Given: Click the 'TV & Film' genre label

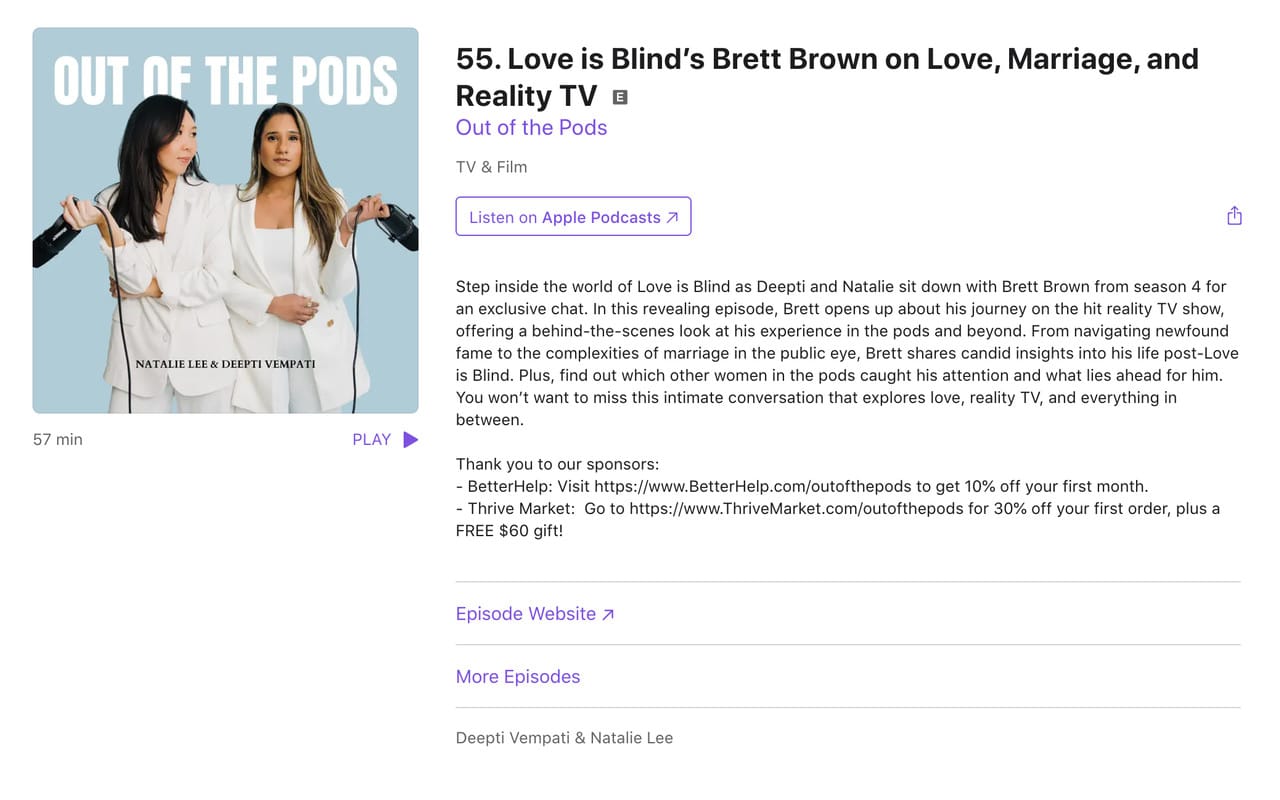Looking at the screenshot, I should tap(491, 167).
